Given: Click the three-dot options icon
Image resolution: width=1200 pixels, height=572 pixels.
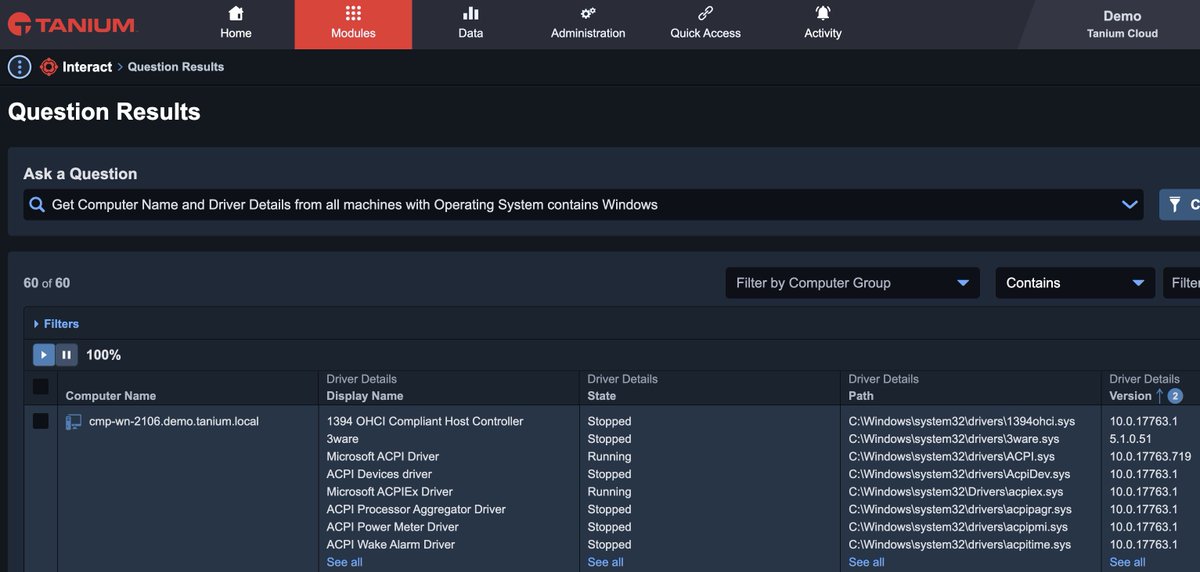Looking at the screenshot, I should click(x=19, y=67).
